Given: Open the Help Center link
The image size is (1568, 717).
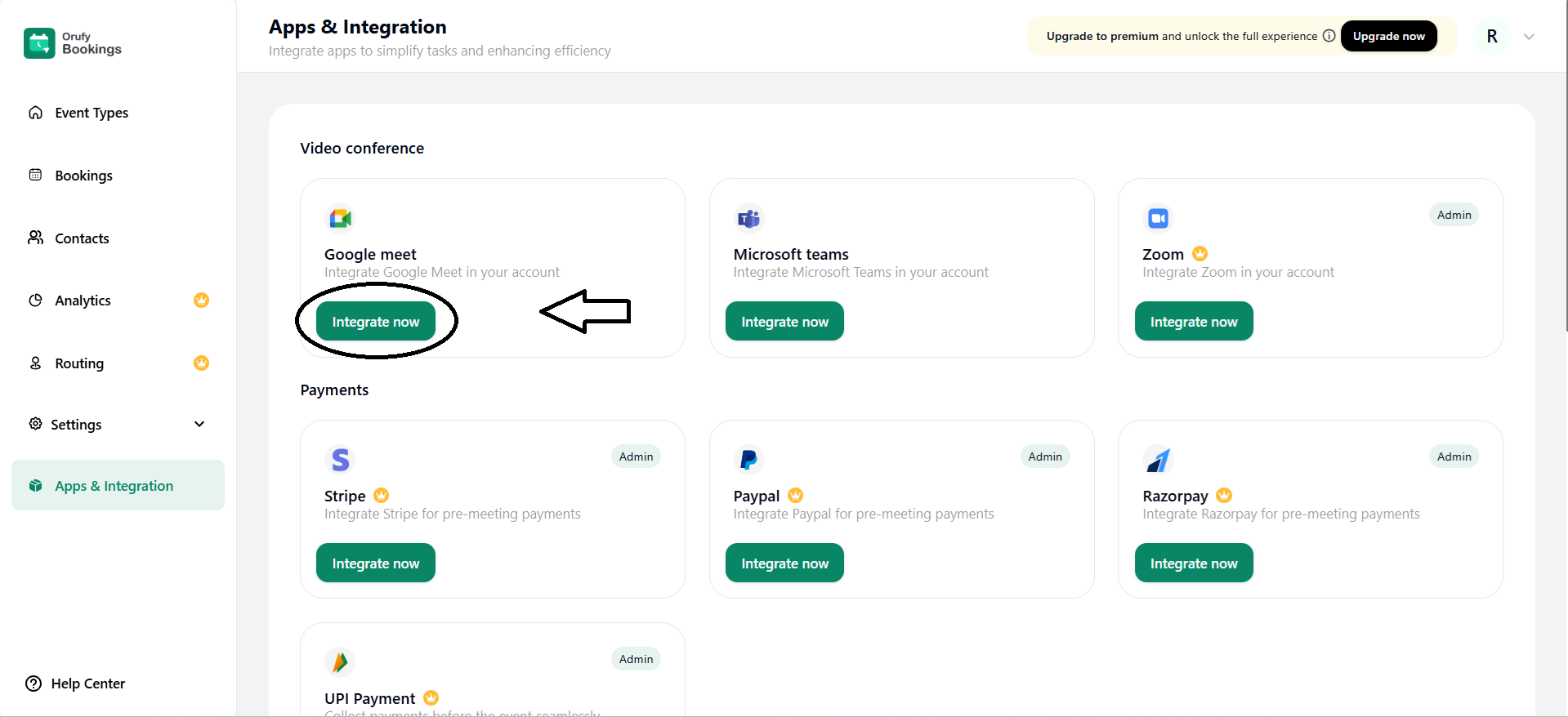Looking at the screenshot, I should click(x=87, y=684).
